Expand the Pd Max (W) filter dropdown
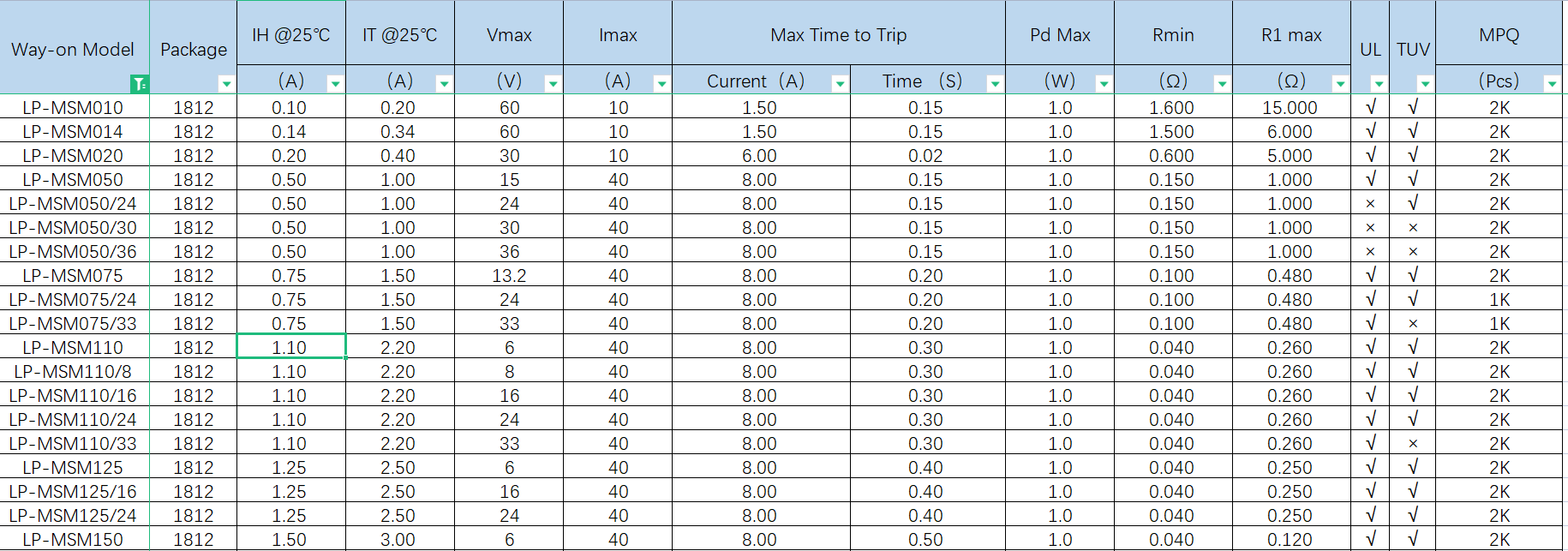The height and width of the screenshot is (551, 1568). pos(1104,84)
